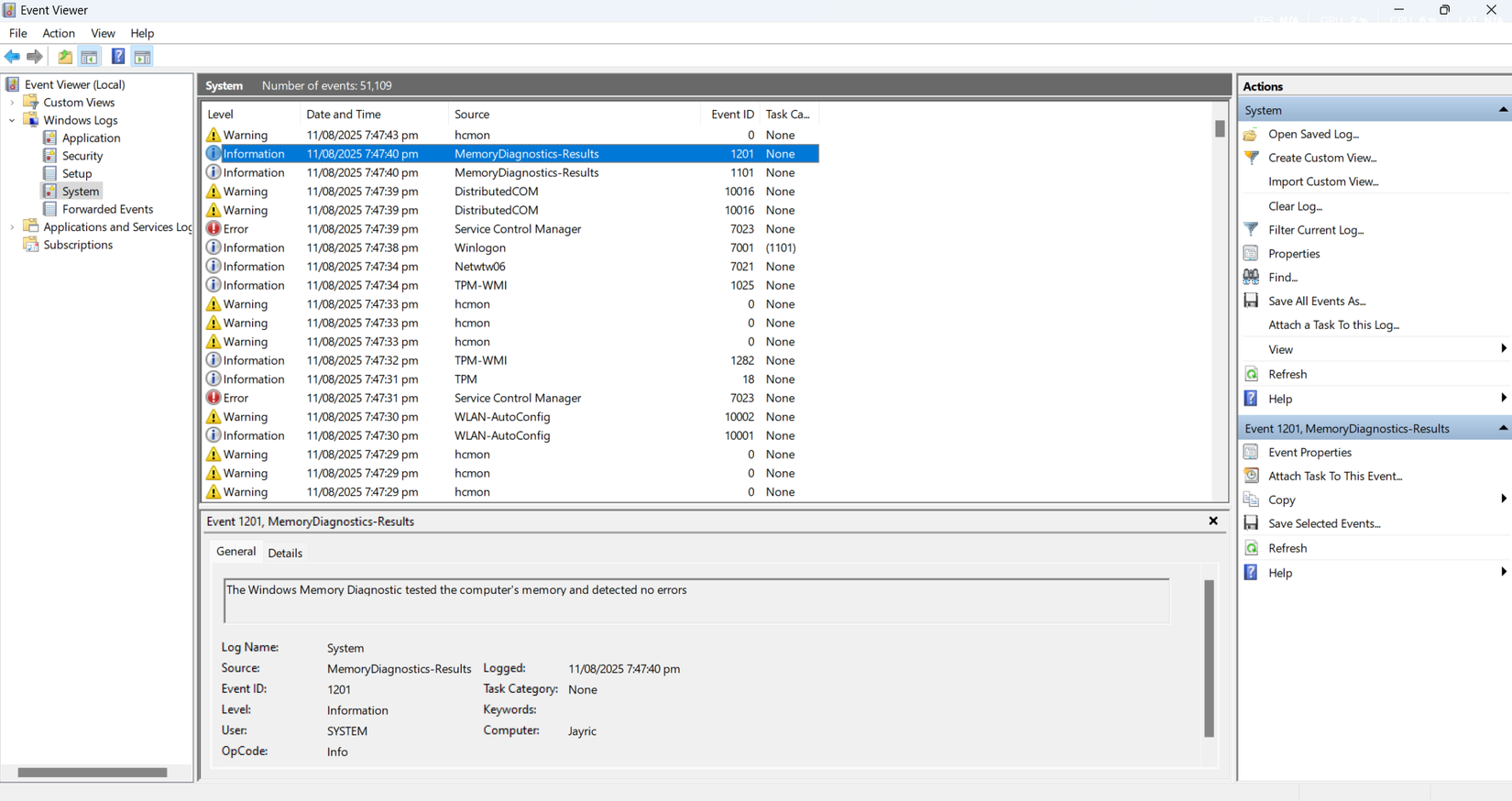1512x801 pixels.
Task: Click the Attach Task To This Event icon
Action: [x=1251, y=476]
